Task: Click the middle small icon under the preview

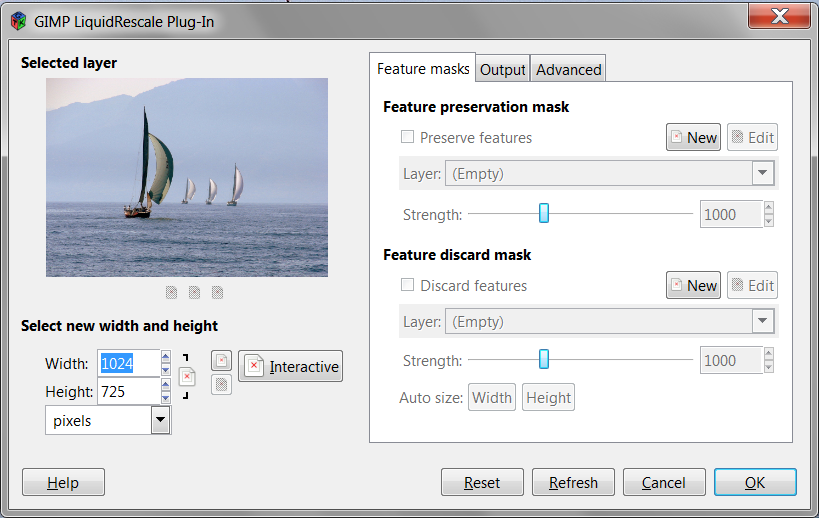Action: tap(194, 293)
